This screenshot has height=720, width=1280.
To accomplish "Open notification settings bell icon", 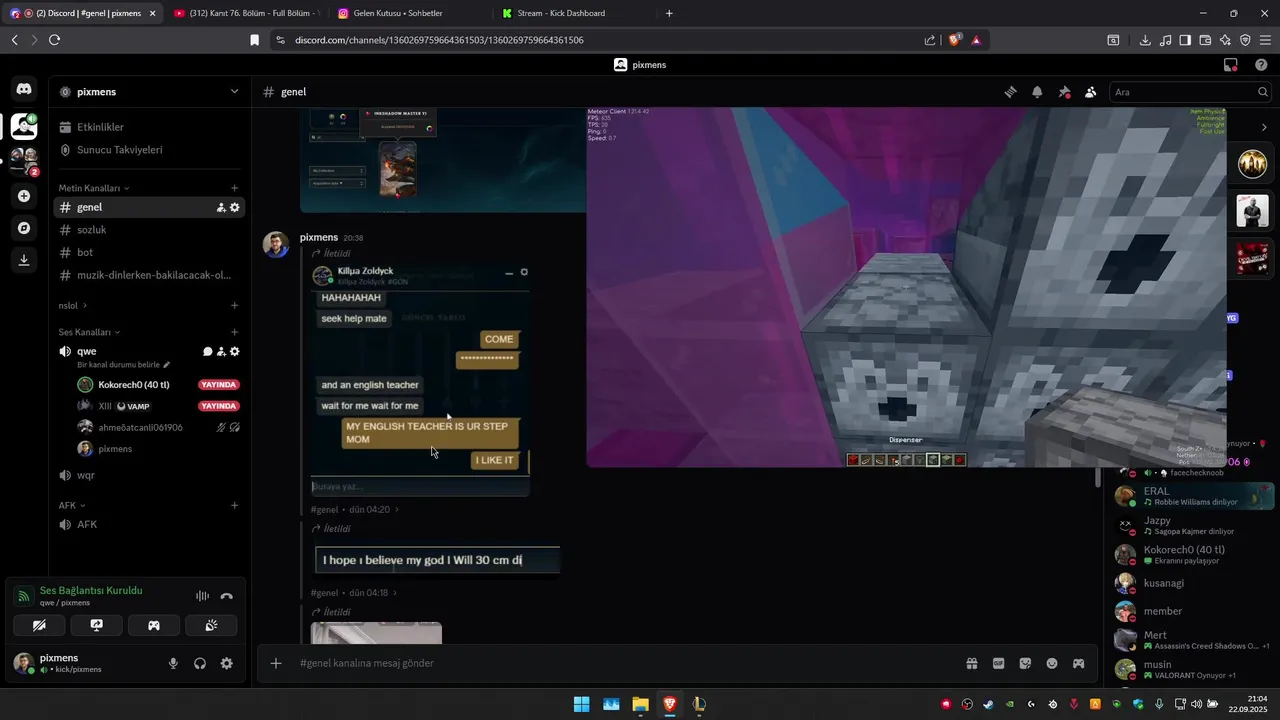I will coord(1037,92).
